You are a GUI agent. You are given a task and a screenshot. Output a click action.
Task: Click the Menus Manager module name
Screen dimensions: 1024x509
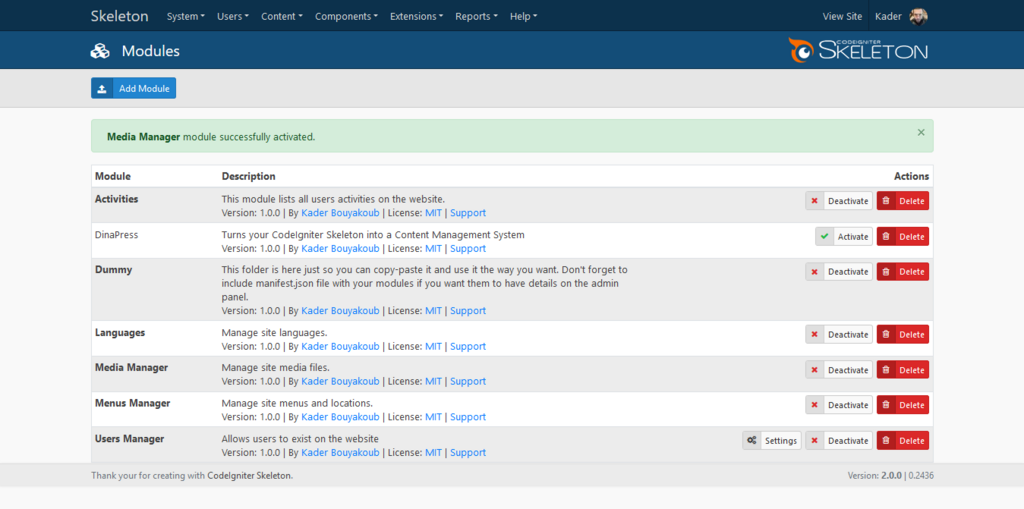click(x=133, y=403)
